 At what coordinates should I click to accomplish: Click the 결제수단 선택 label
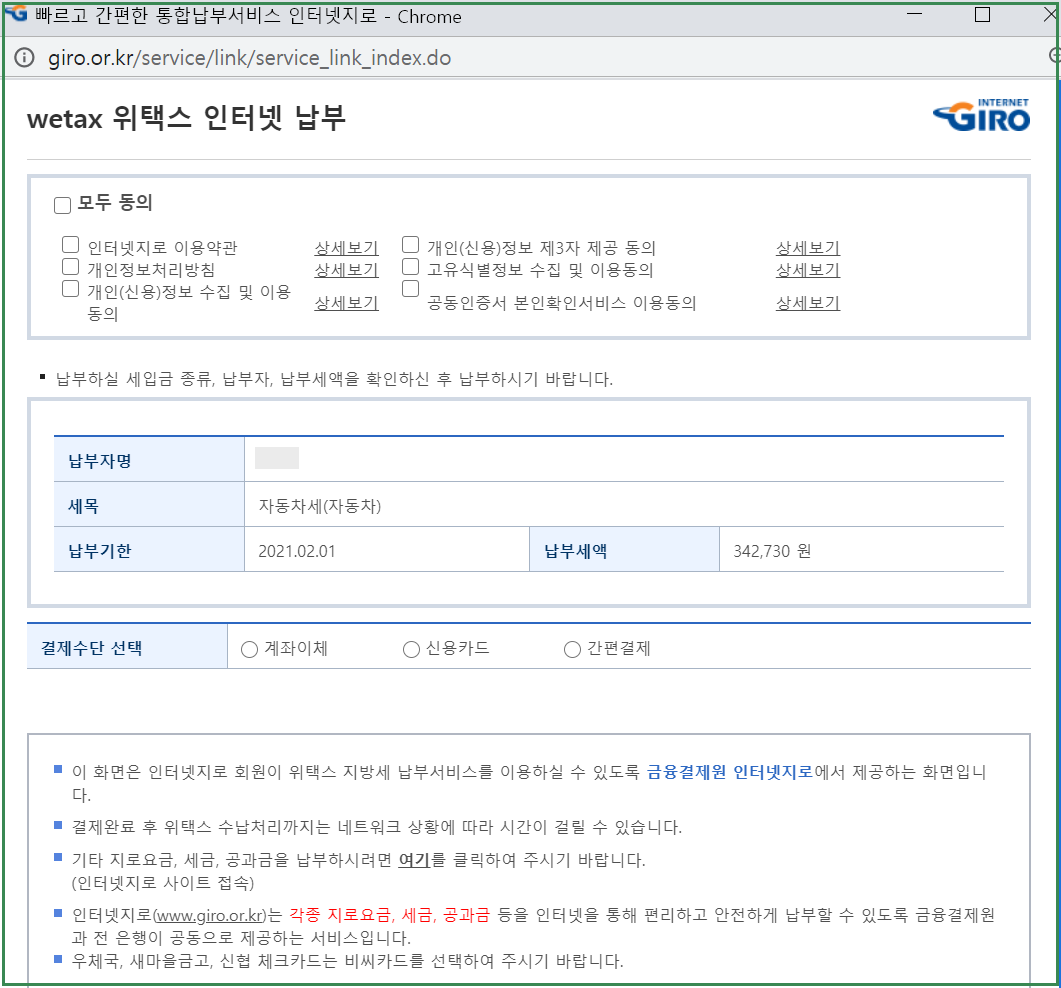click(x=91, y=648)
